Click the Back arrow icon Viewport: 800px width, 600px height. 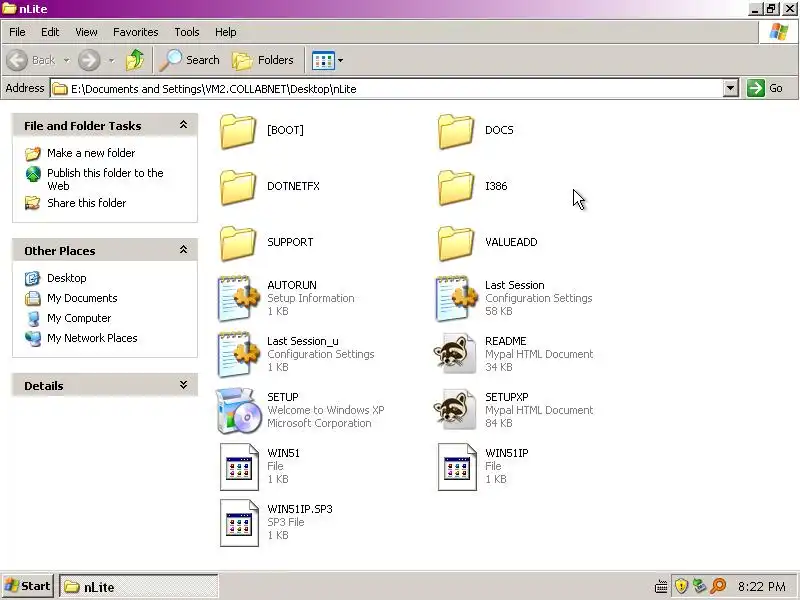17,60
